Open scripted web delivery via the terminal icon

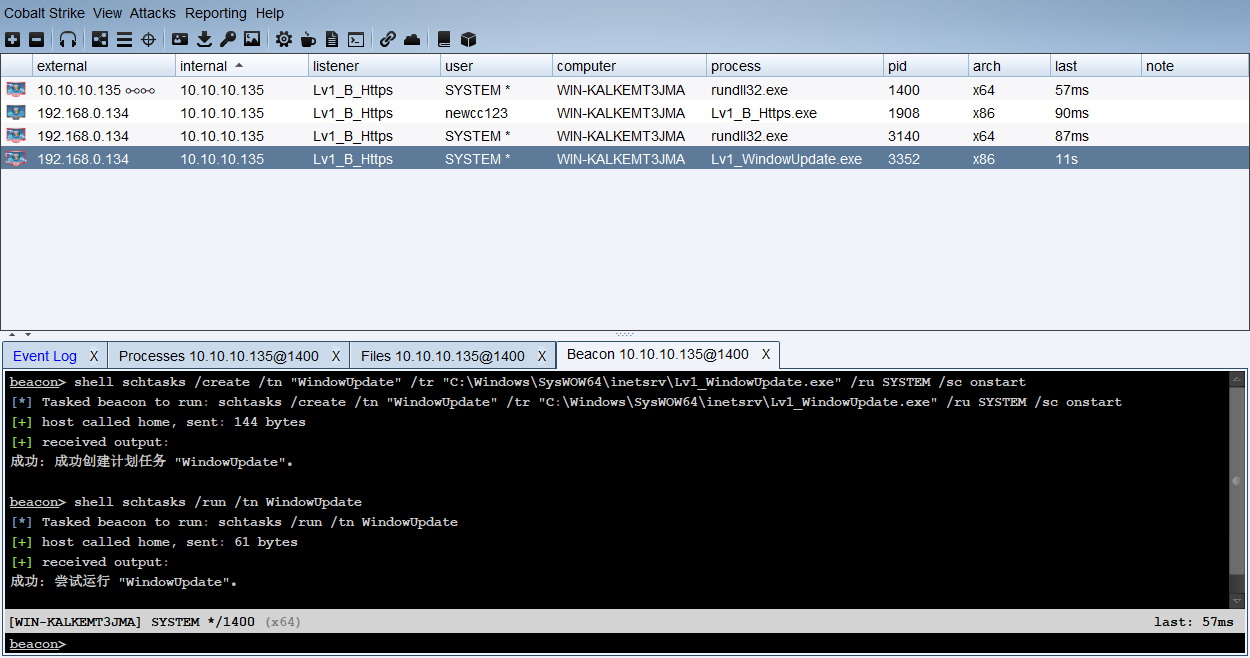[356, 39]
